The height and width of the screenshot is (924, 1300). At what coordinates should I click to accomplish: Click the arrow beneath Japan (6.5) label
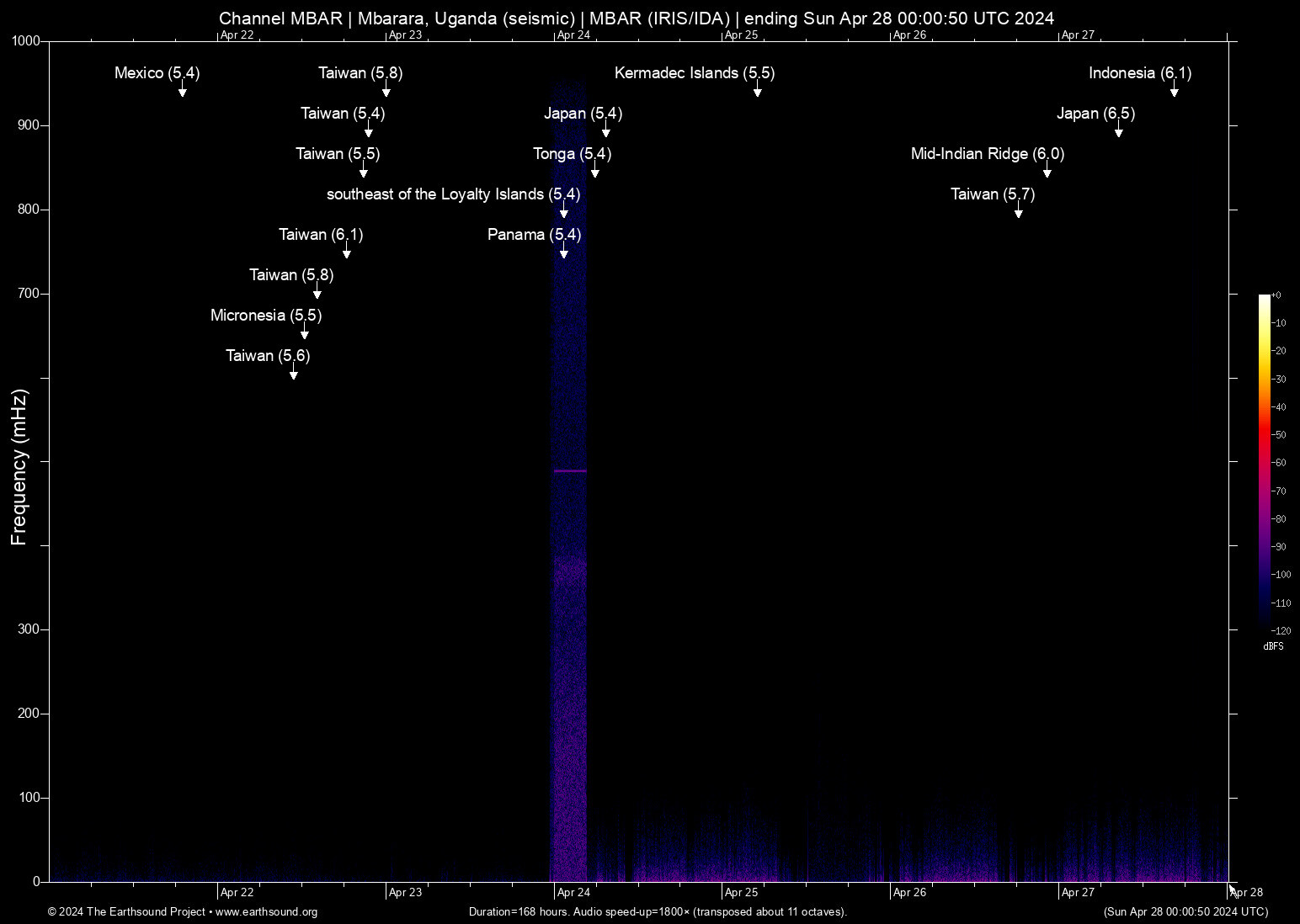(1118, 131)
